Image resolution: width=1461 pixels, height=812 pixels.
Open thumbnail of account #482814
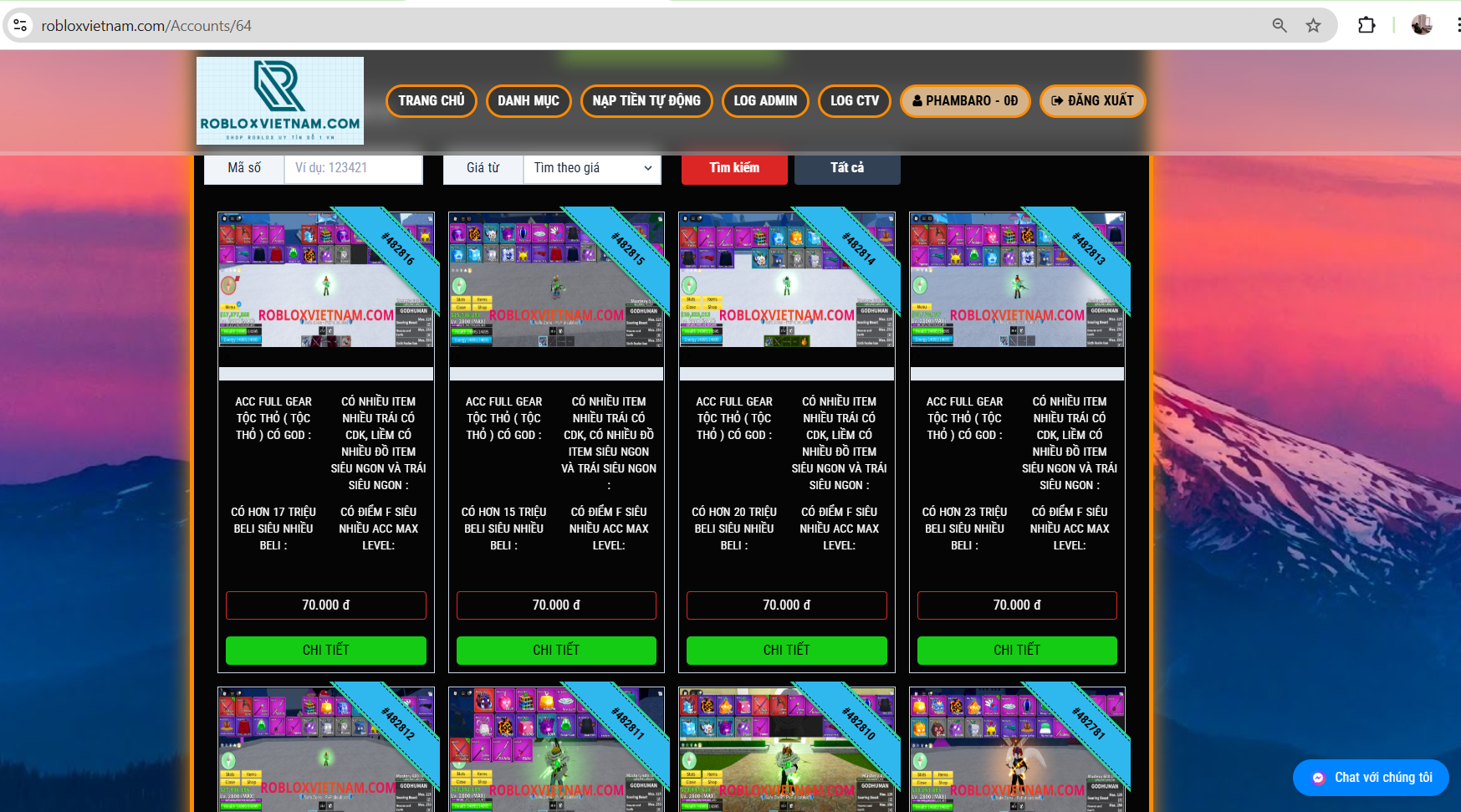(x=787, y=280)
